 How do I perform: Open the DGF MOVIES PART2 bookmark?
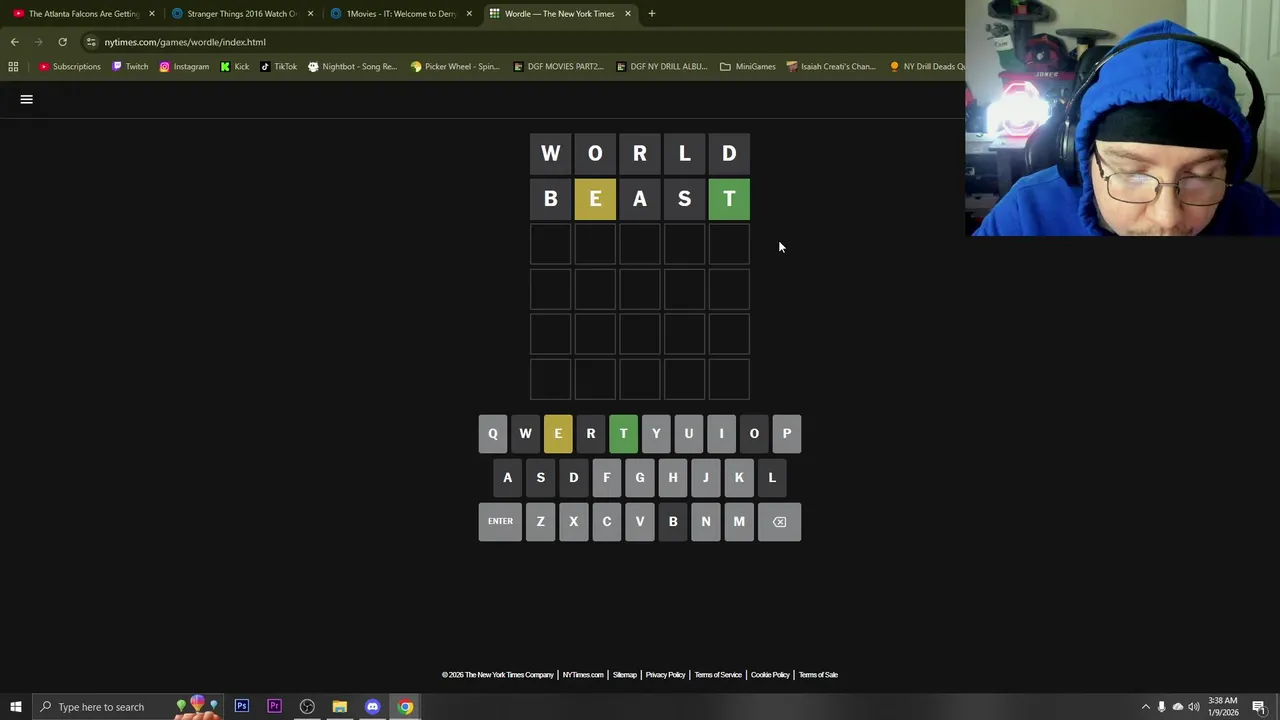[x=558, y=66]
